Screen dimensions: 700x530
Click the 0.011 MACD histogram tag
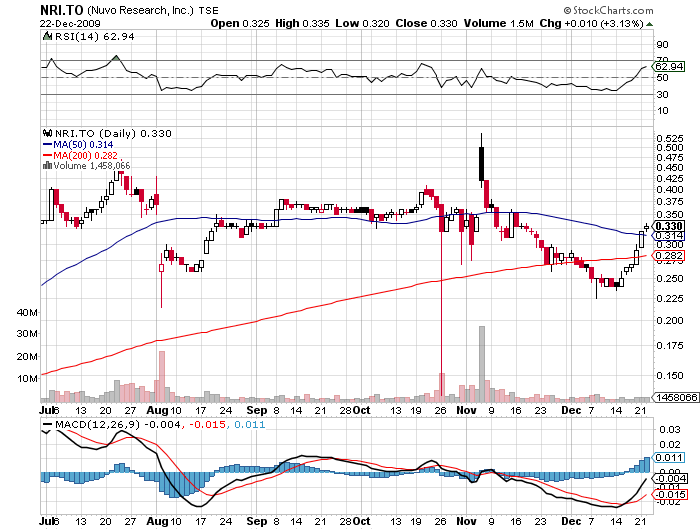pyautogui.click(x=668, y=458)
